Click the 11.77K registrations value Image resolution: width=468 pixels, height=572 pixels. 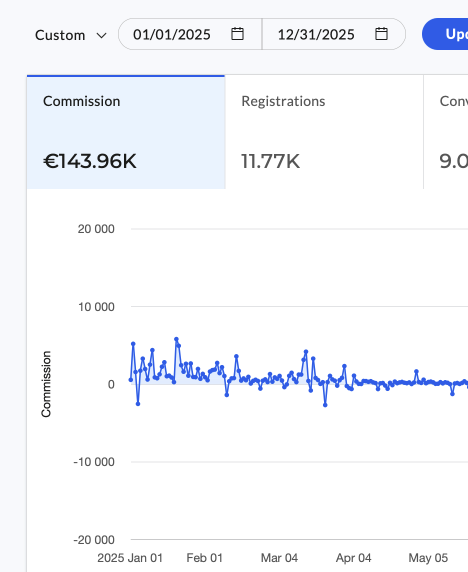(271, 161)
